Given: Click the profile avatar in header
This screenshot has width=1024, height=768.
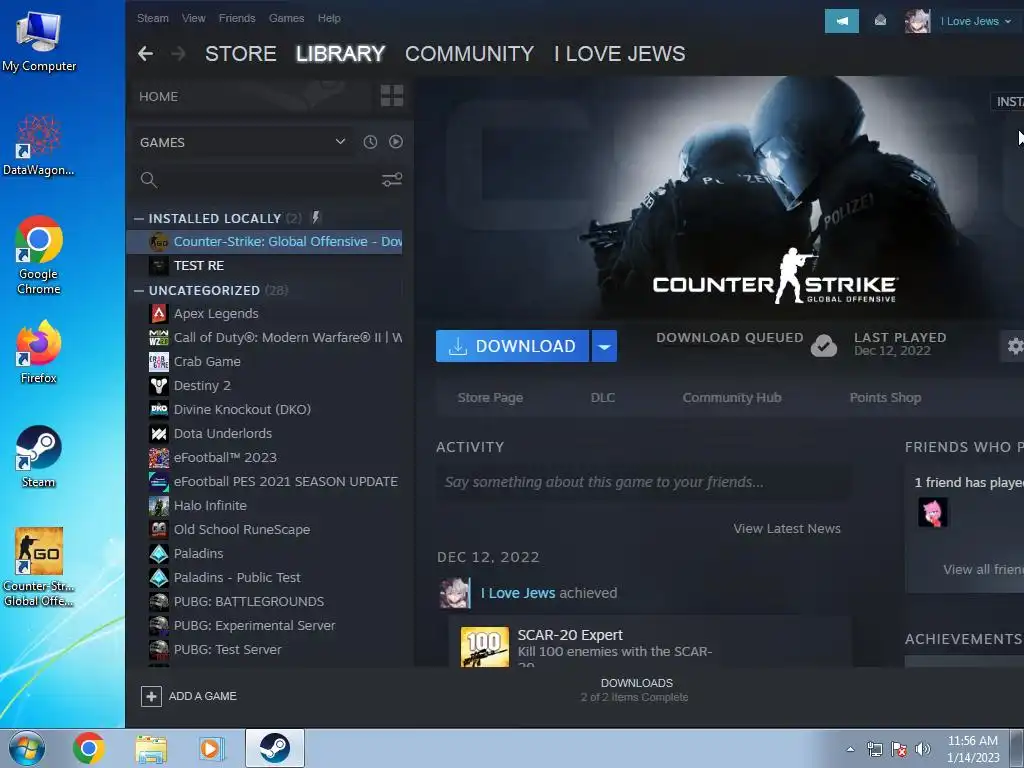Looking at the screenshot, I should point(917,22).
